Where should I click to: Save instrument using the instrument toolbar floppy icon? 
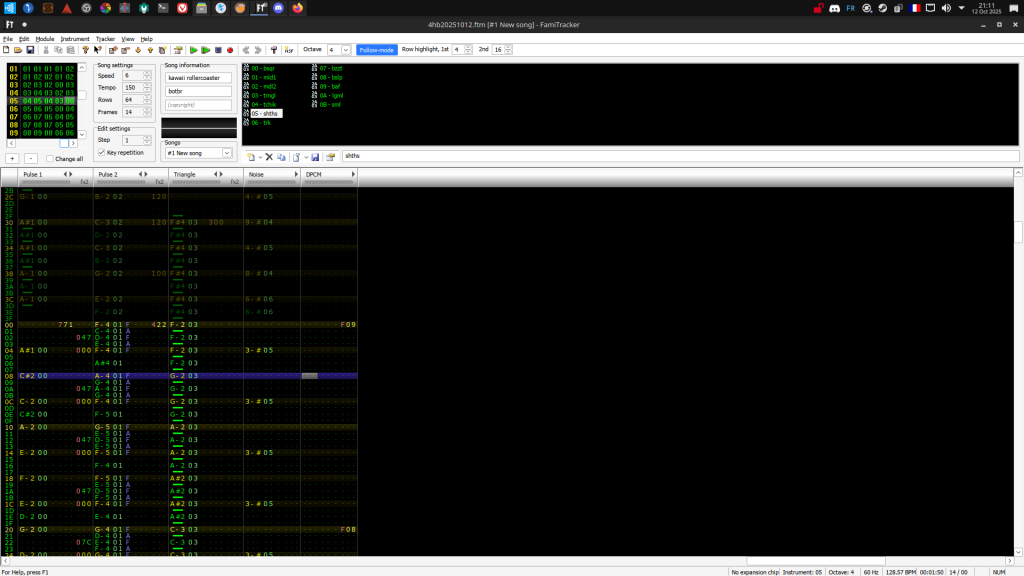315,157
